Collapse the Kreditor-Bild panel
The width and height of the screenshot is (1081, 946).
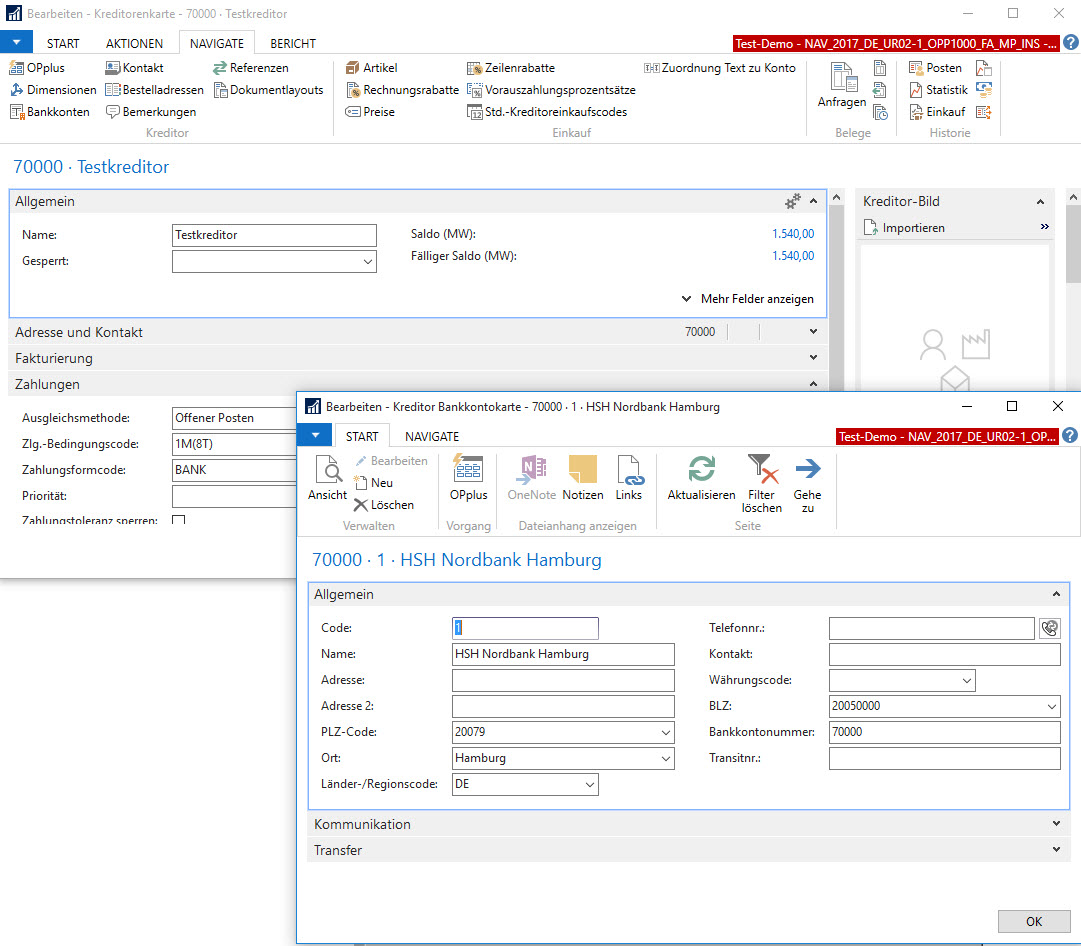1040,201
